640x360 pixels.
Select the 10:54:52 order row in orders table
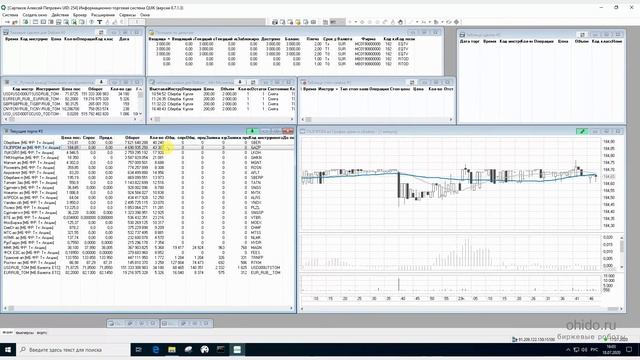pyautogui.click(x=221, y=94)
